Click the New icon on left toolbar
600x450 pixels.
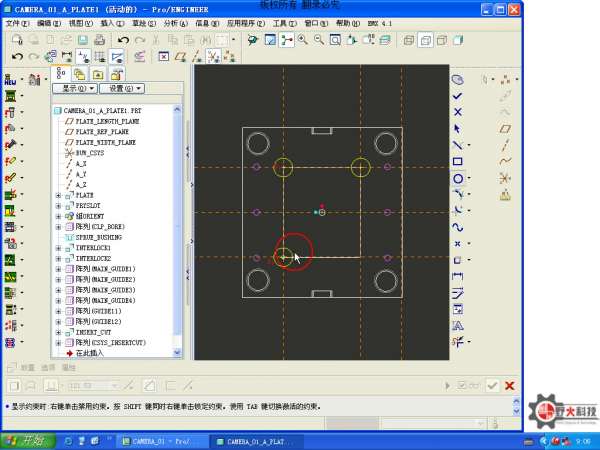(x=10, y=80)
